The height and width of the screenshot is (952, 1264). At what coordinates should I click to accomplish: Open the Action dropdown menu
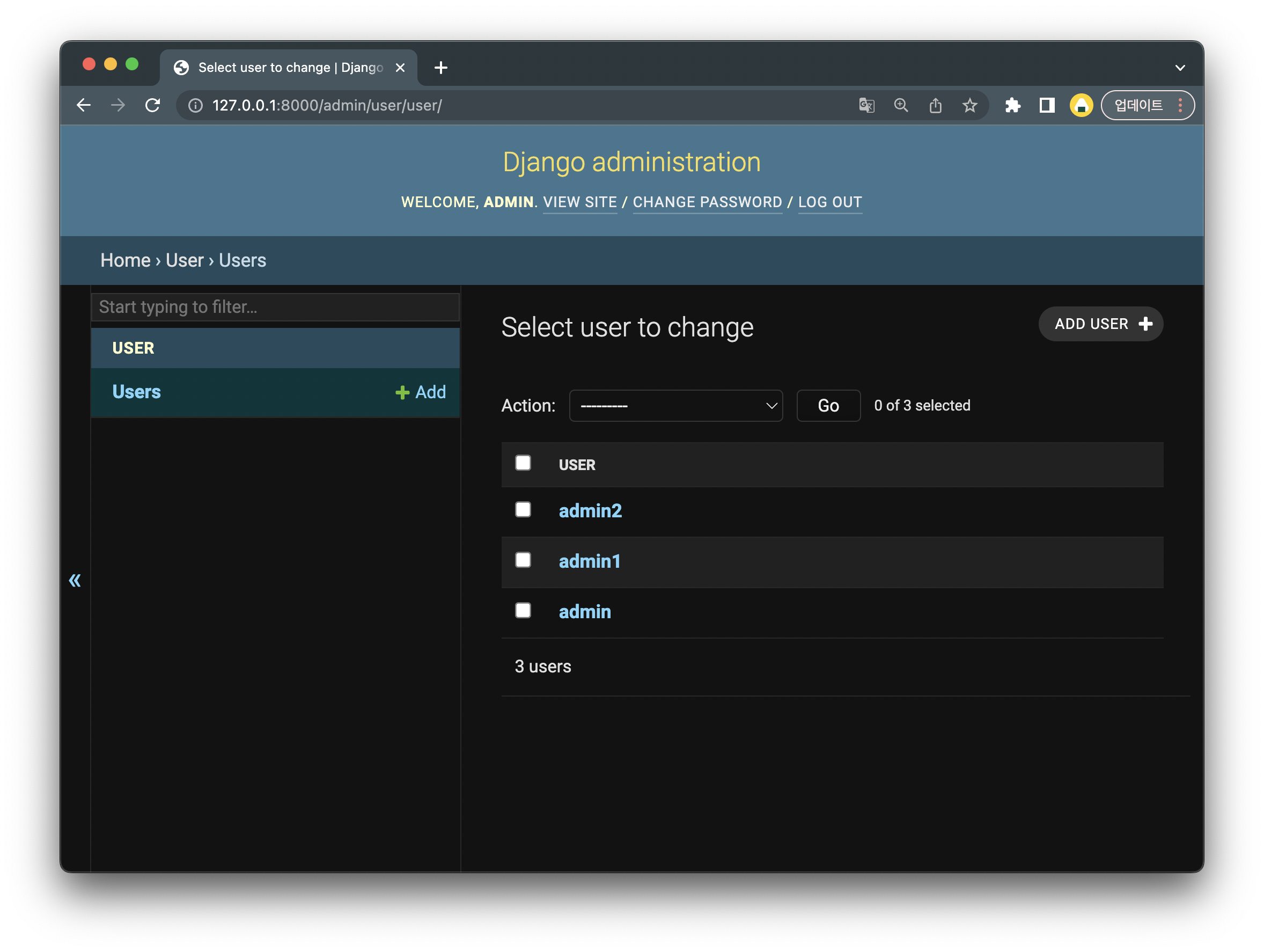675,406
